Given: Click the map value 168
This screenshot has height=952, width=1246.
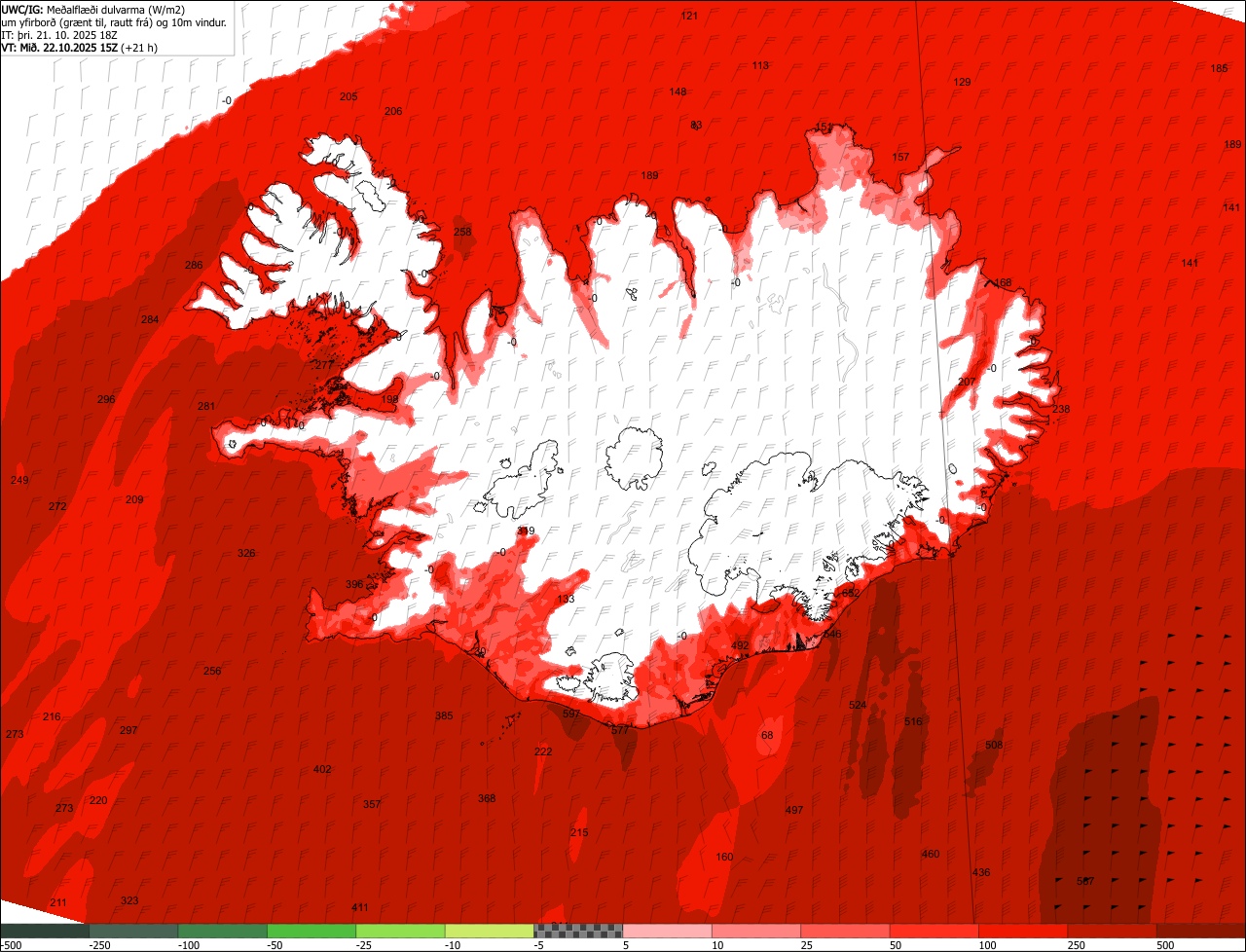Looking at the screenshot, I should [x=1003, y=282].
